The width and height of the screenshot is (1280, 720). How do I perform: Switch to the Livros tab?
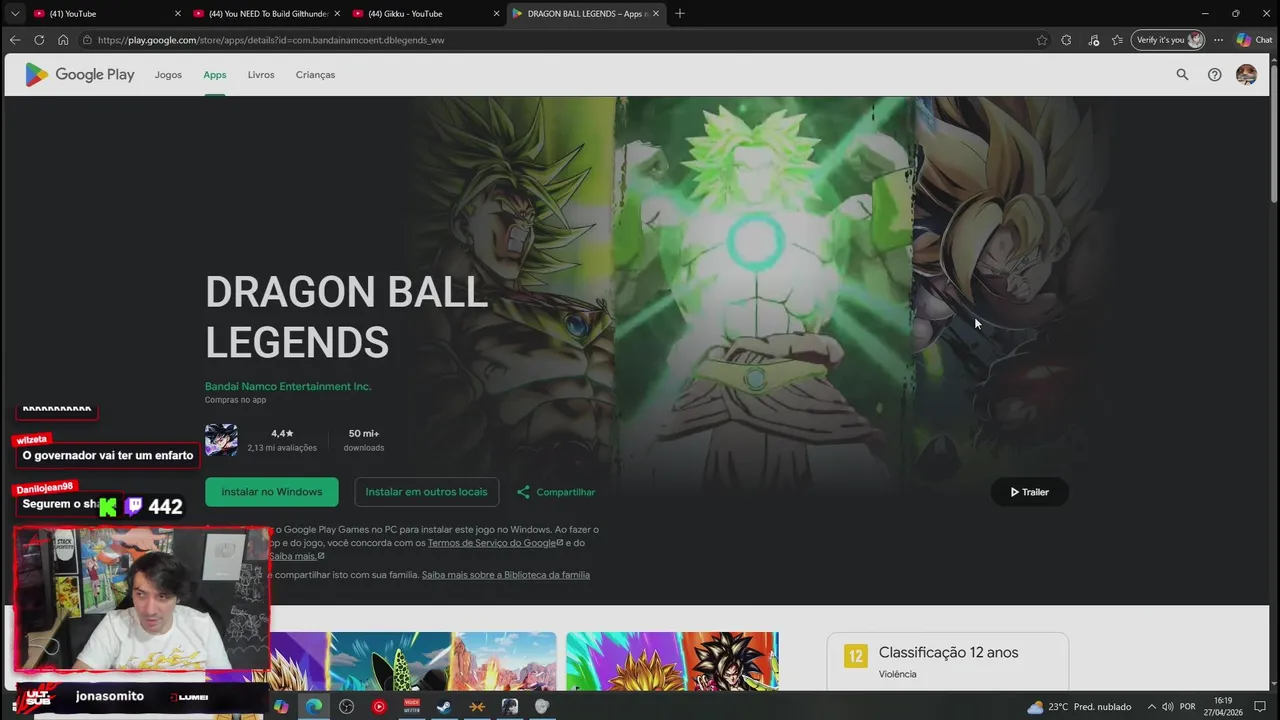(261, 75)
